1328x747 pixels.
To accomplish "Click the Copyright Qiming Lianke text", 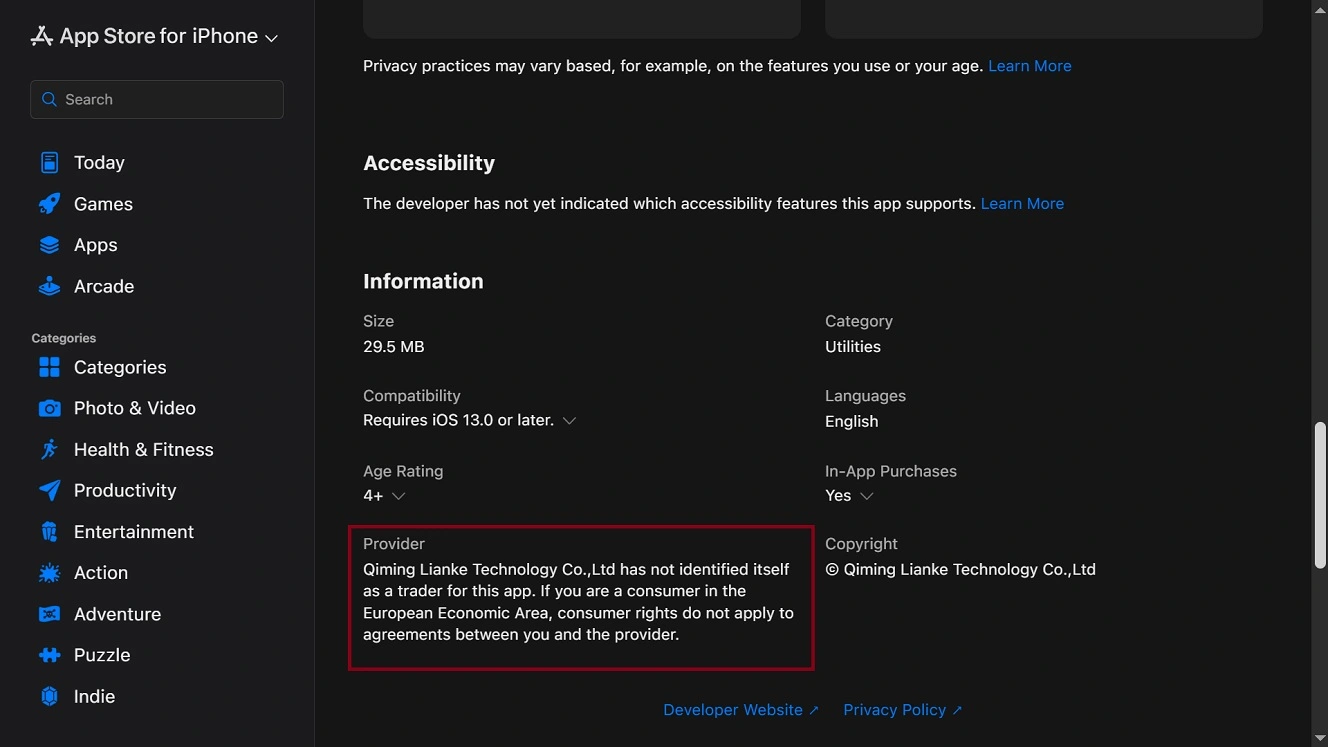I will click(960, 570).
